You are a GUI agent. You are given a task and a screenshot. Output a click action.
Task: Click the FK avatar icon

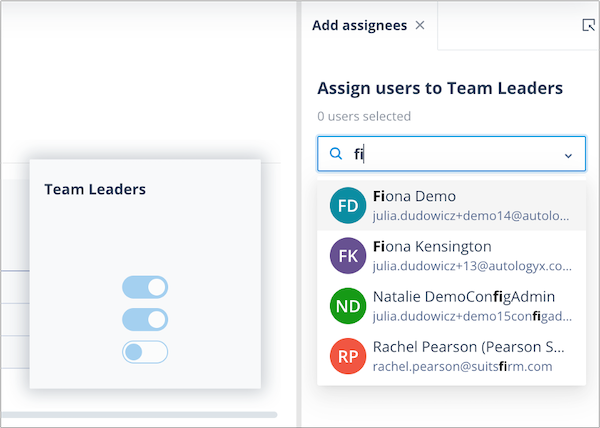pyautogui.click(x=348, y=255)
